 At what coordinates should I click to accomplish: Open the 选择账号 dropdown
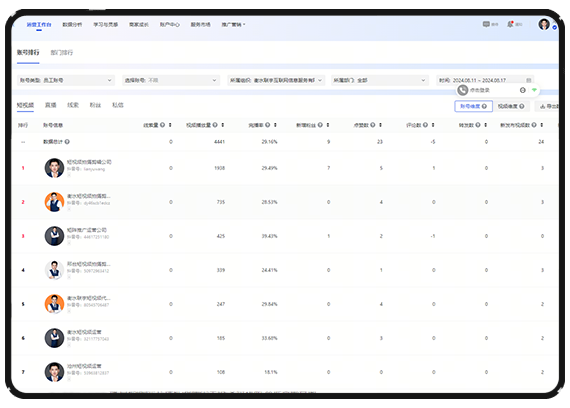click(171, 80)
